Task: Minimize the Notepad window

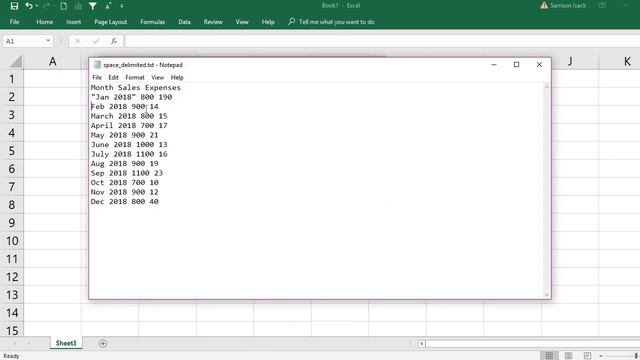Action: tap(494, 64)
